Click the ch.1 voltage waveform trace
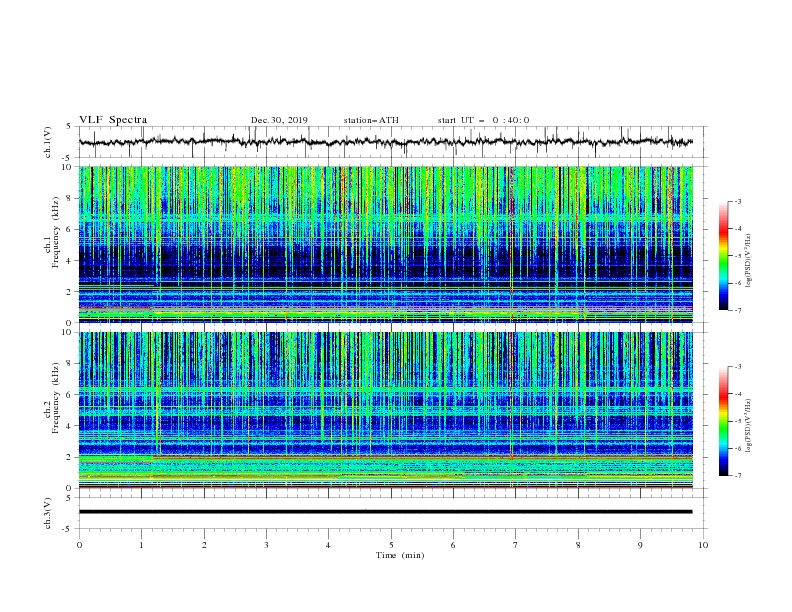792x612 pixels. [x=385, y=142]
